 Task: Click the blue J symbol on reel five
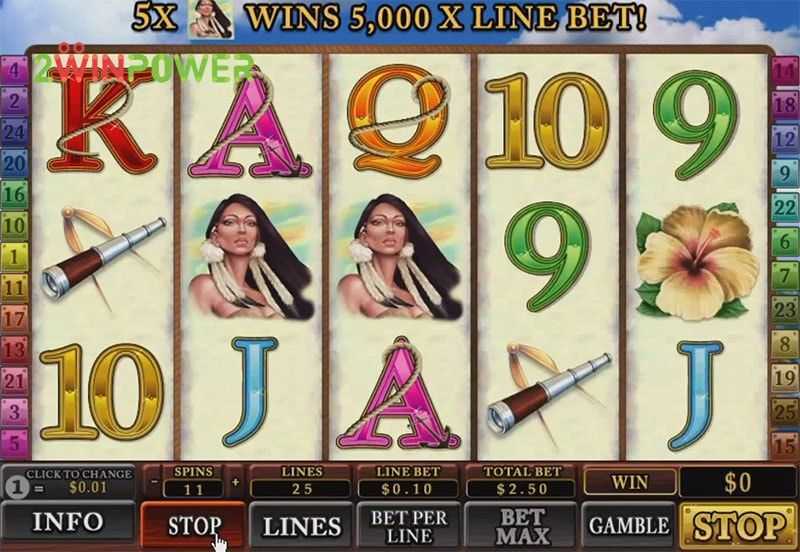[x=697, y=395]
